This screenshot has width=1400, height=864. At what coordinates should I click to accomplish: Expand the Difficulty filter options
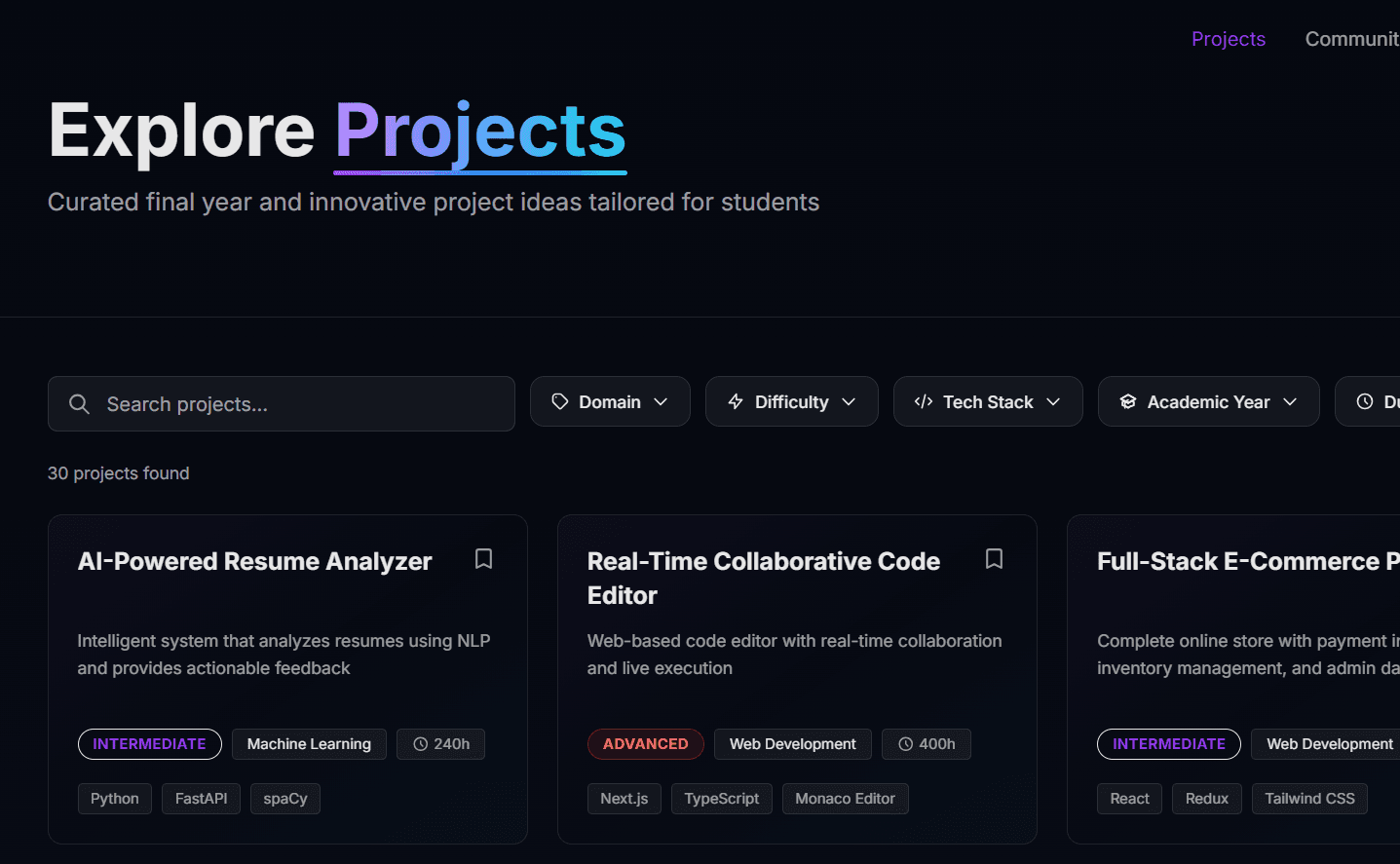click(x=791, y=401)
